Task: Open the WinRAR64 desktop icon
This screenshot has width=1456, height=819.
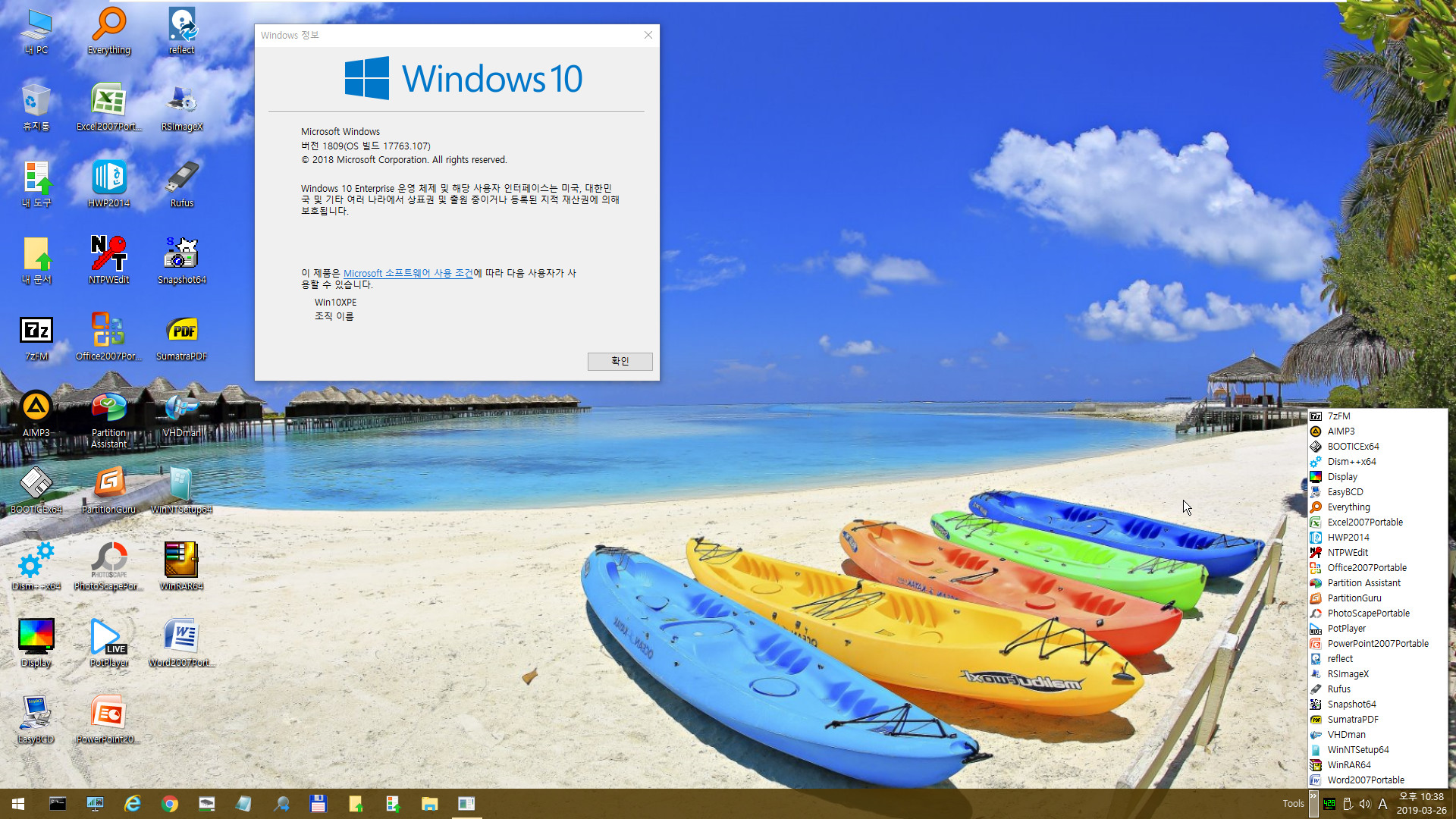Action: [181, 567]
